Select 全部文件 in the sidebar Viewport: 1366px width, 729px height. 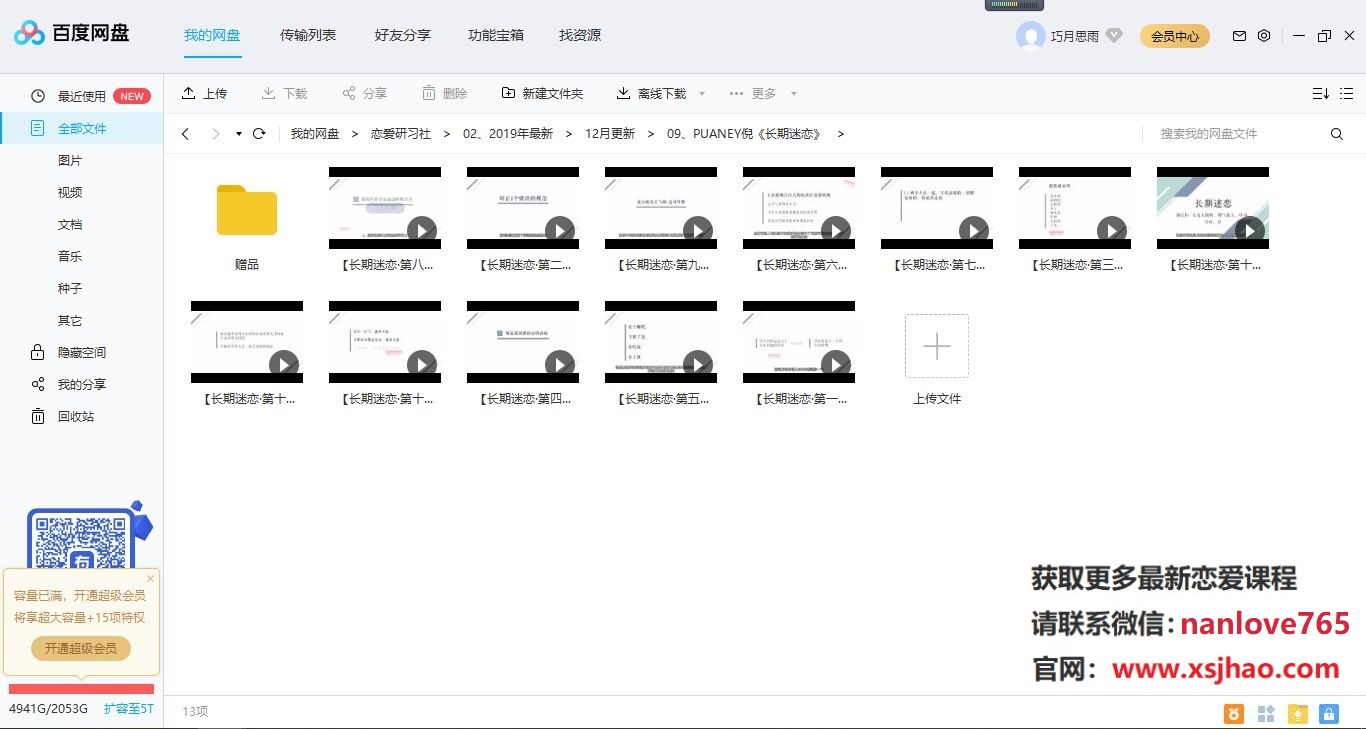(x=82, y=128)
